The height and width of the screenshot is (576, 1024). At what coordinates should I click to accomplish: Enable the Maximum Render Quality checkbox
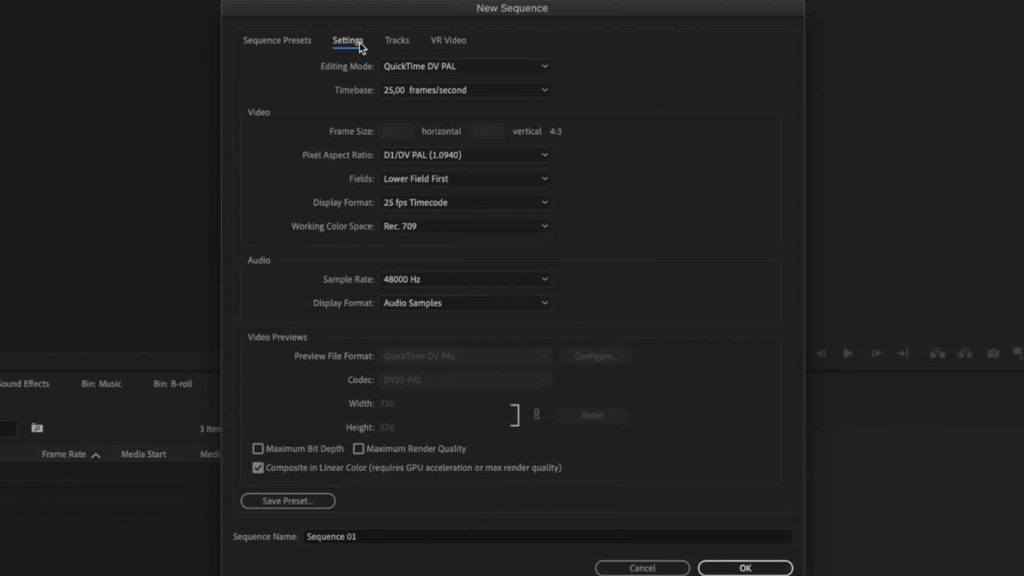[x=359, y=449]
